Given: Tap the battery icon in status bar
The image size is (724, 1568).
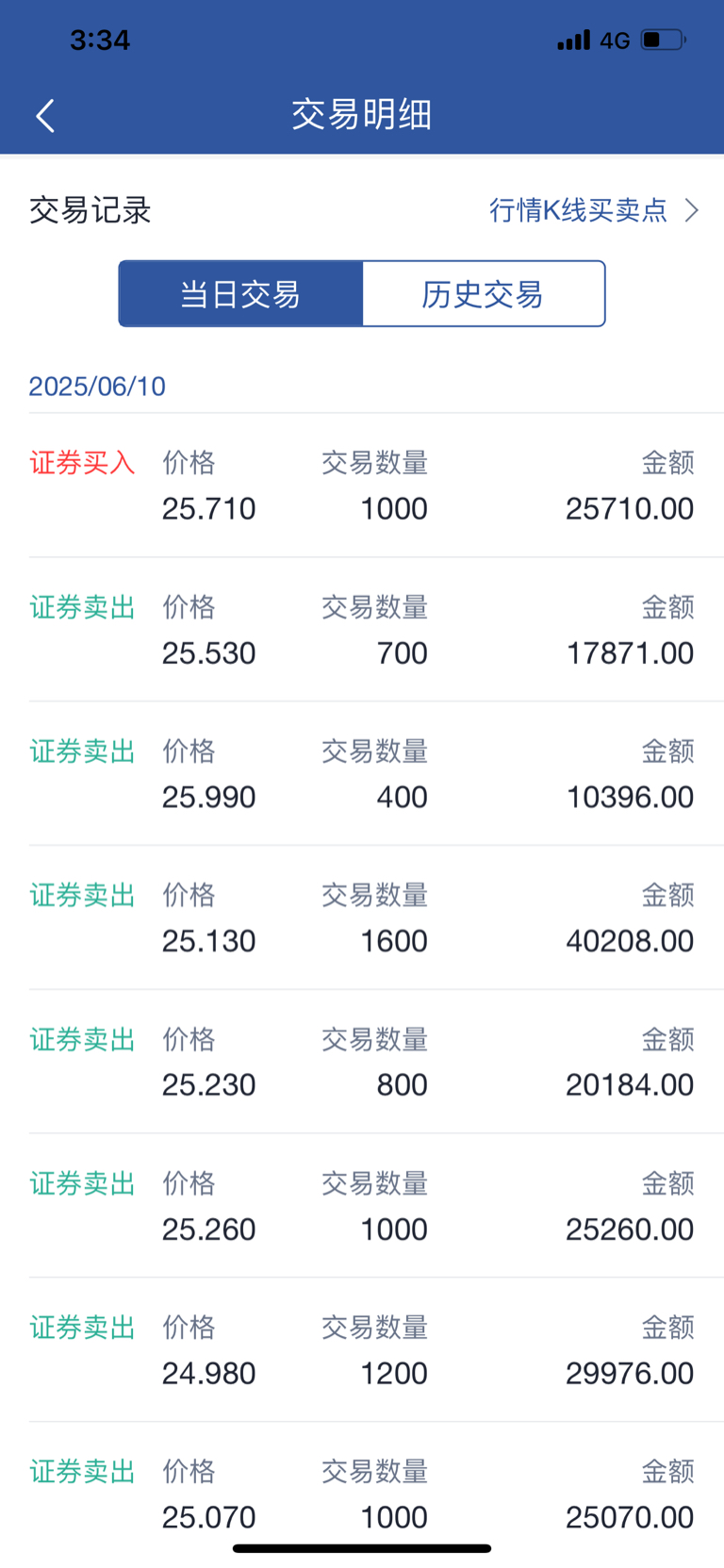Looking at the screenshot, I should click(664, 40).
